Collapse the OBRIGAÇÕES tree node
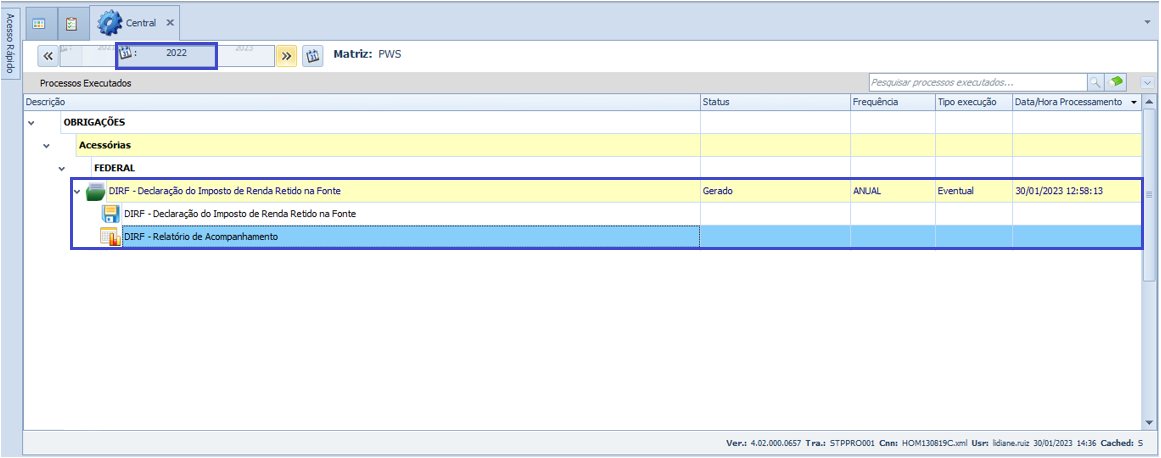1161x458 pixels. (x=30, y=123)
